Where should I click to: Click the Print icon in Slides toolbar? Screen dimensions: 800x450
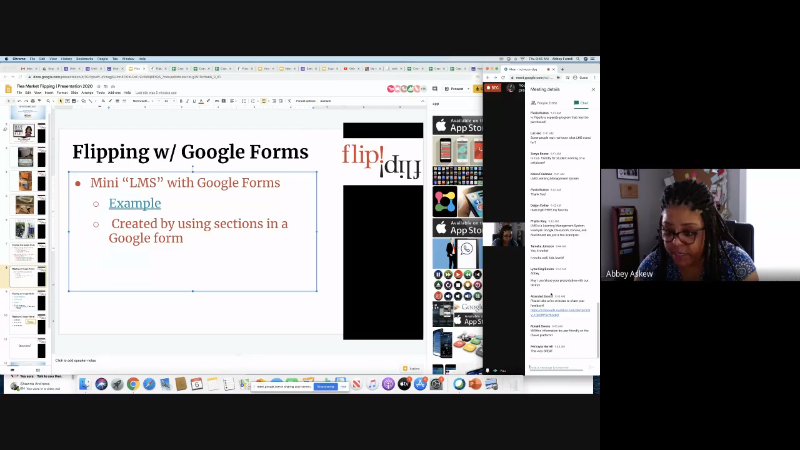pyautogui.click(x=33, y=101)
